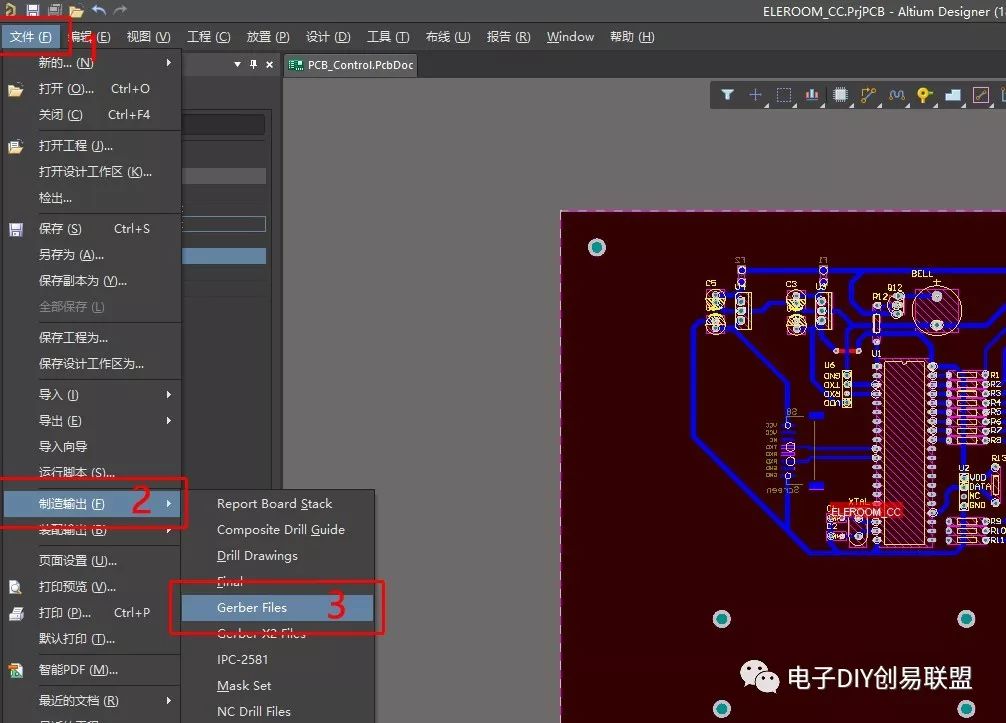Viewport: 1006px width, 723px height.
Task: Open the 文件 (F) menu
Action: (30, 37)
